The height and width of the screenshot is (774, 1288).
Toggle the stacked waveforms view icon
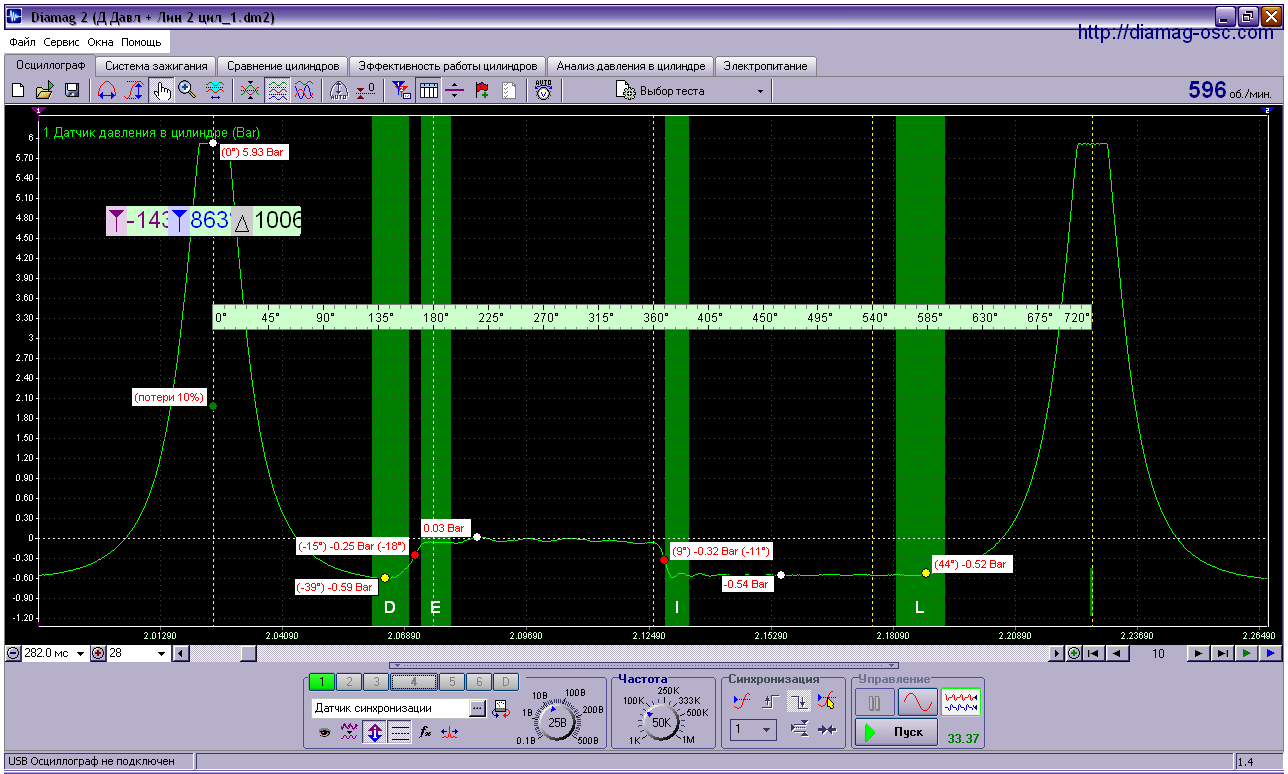(277, 91)
